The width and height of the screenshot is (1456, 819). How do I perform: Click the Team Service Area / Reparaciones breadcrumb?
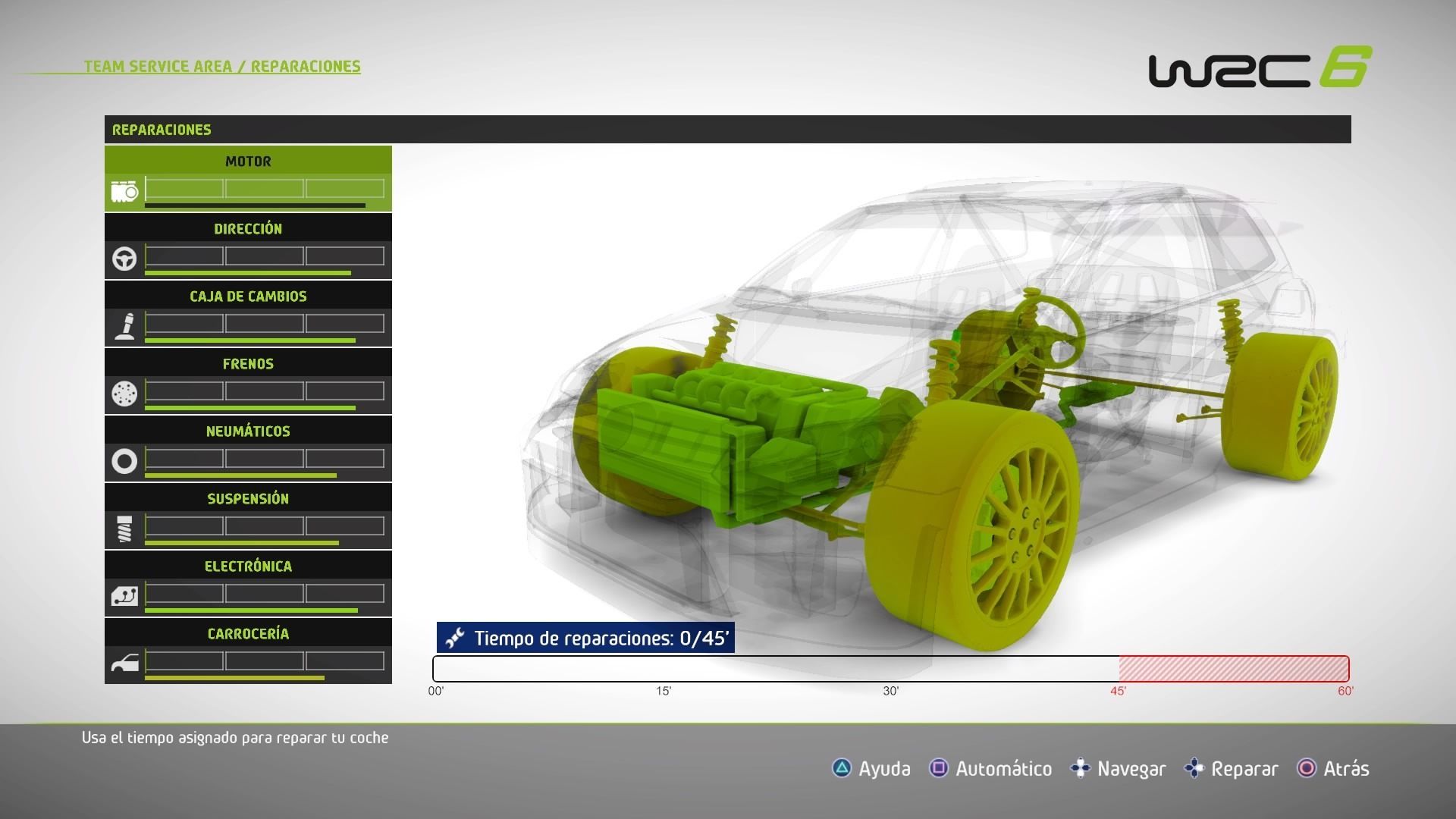(x=222, y=66)
